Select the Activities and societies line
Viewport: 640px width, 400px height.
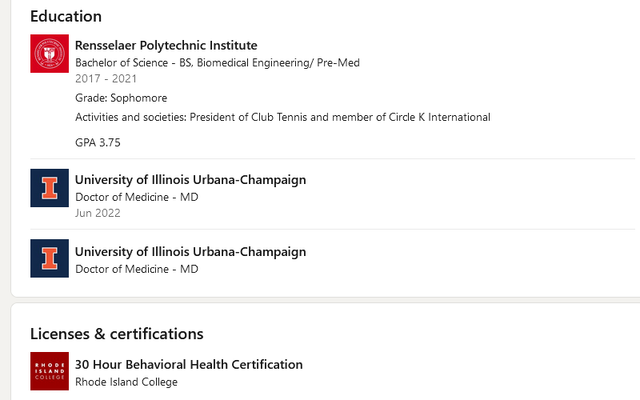(x=282, y=118)
